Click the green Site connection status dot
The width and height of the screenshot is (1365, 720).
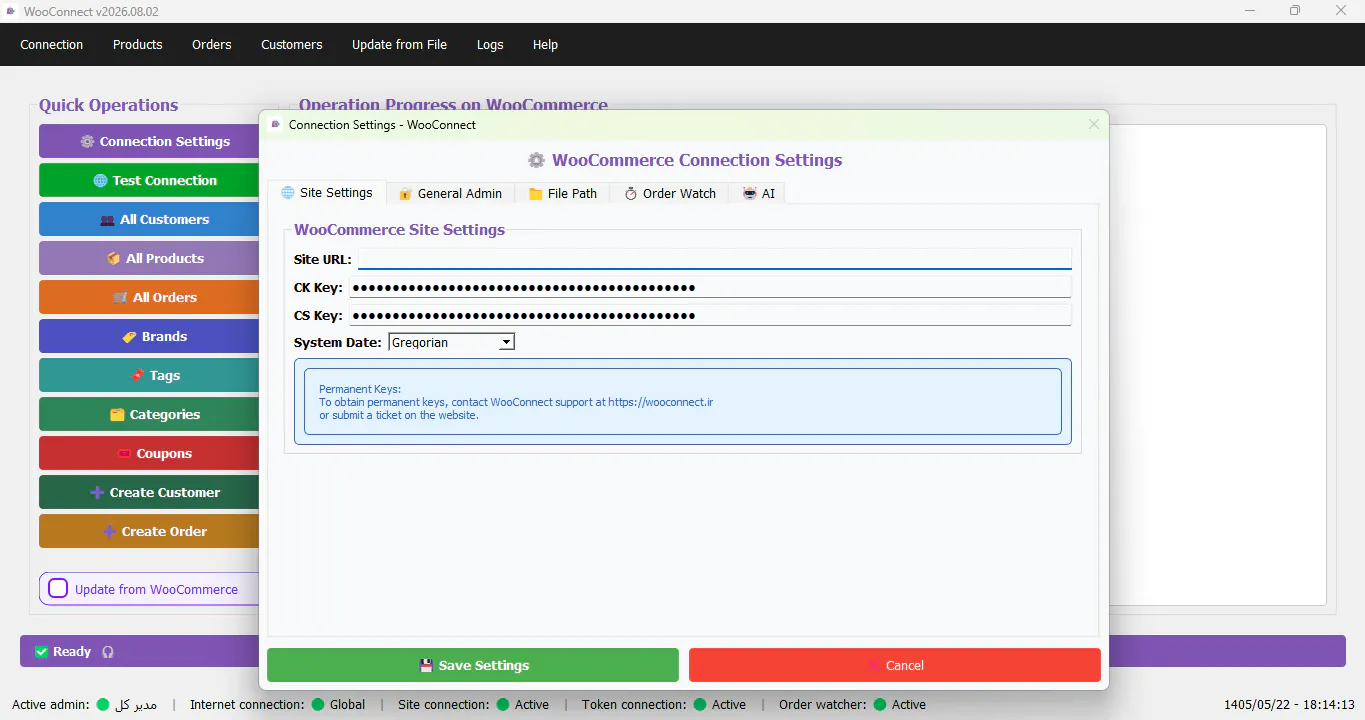click(x=503, y=705)
